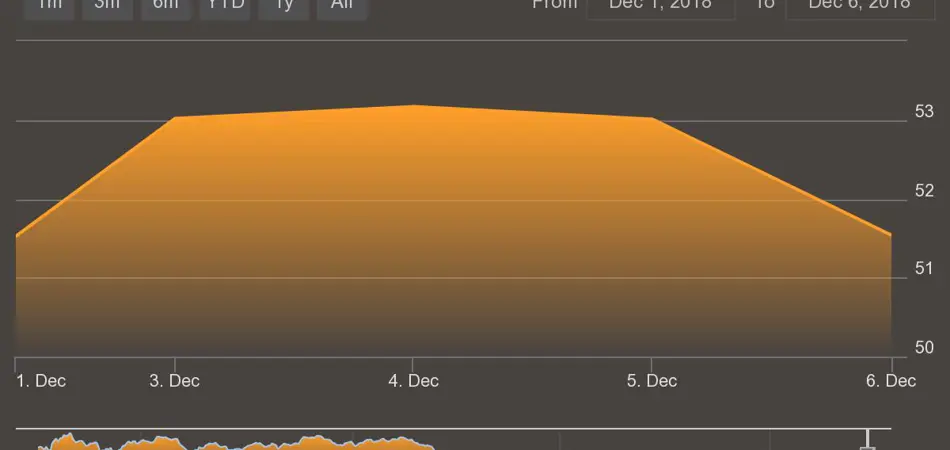The width and height of the screenshot is (950, 450).
Task: Show All data range
Action: point(342,6)
